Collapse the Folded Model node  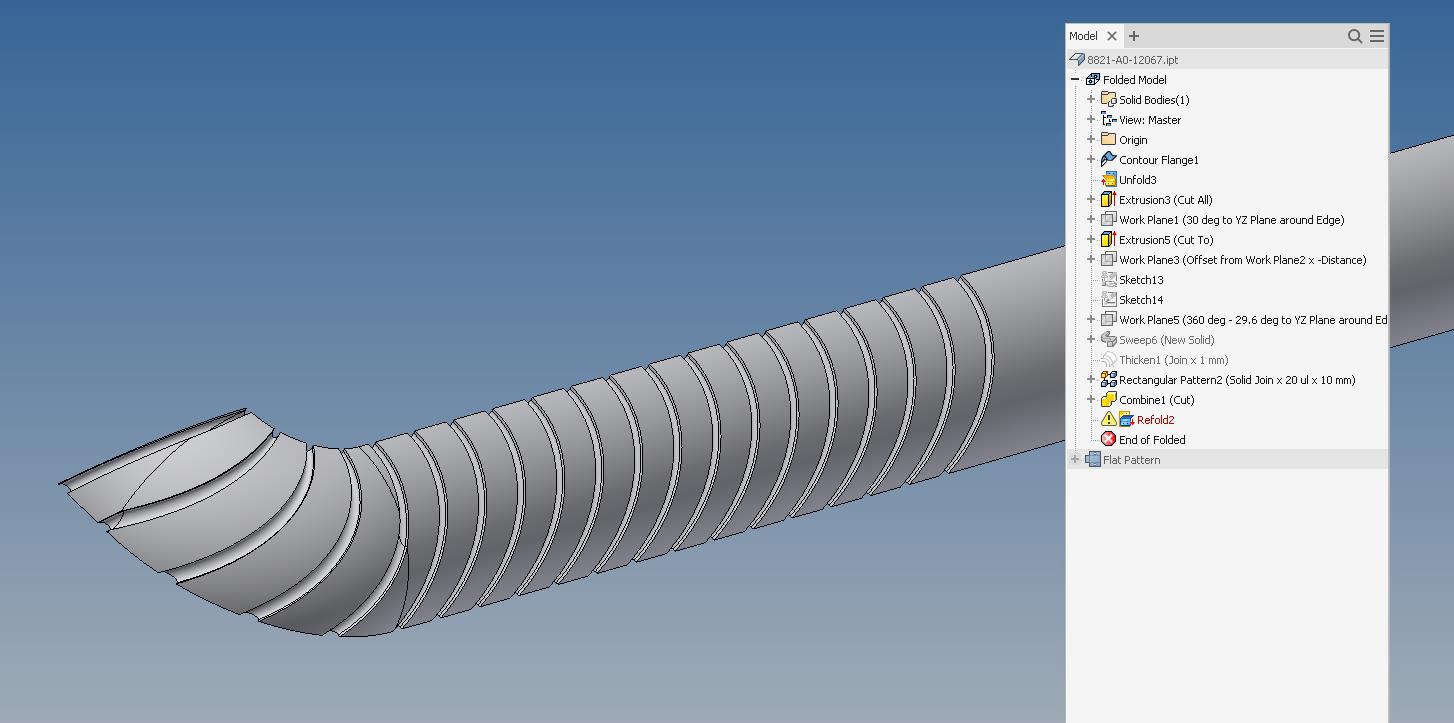coord(1076,79)
